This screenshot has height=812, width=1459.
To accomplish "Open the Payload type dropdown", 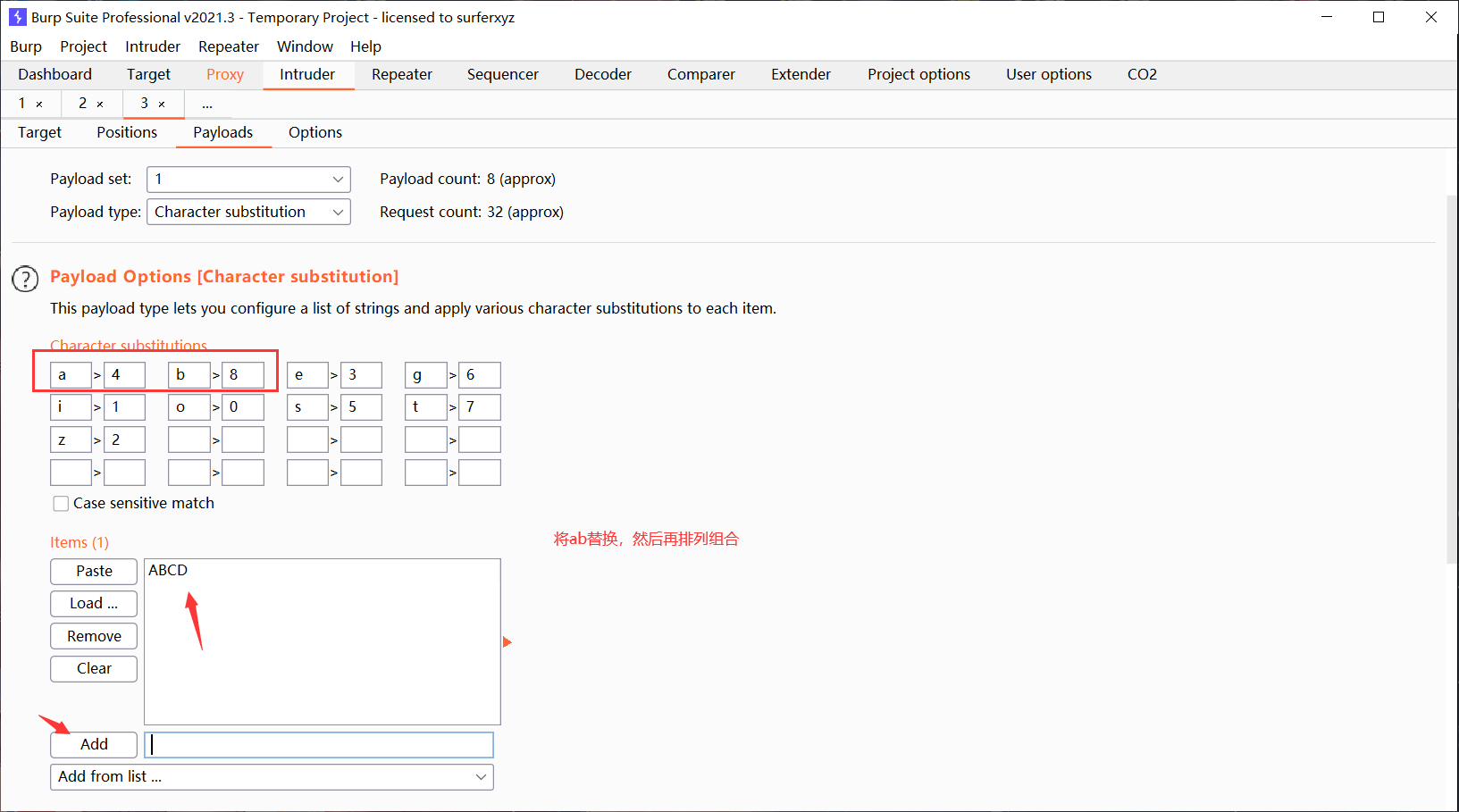I will [x=248, y=213].
